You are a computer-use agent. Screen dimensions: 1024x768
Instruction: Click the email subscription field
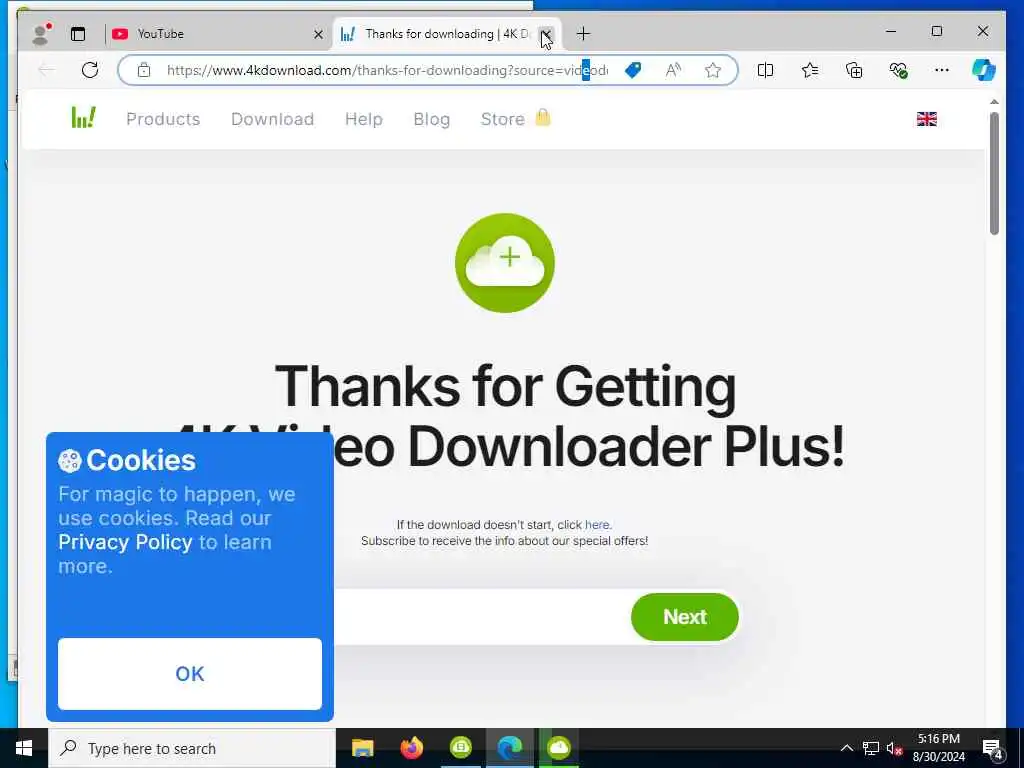coord(482,616)
